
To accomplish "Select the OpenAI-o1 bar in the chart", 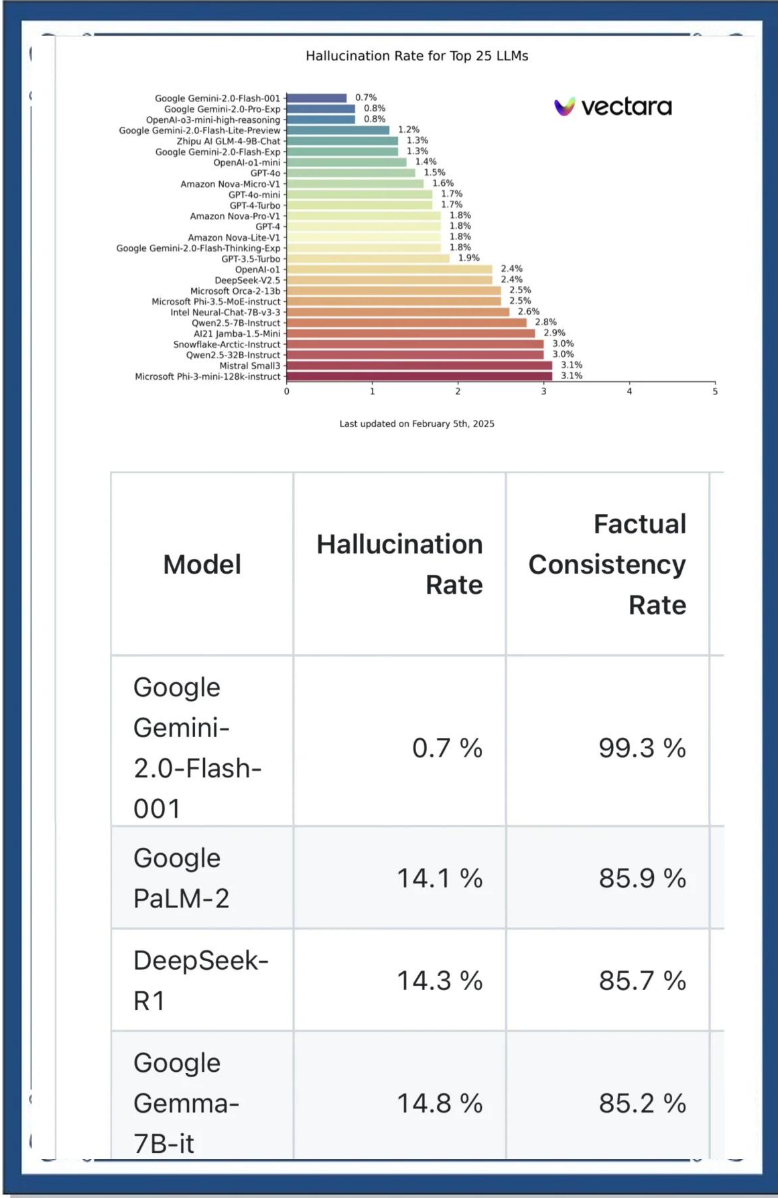I will click(389, 269).
